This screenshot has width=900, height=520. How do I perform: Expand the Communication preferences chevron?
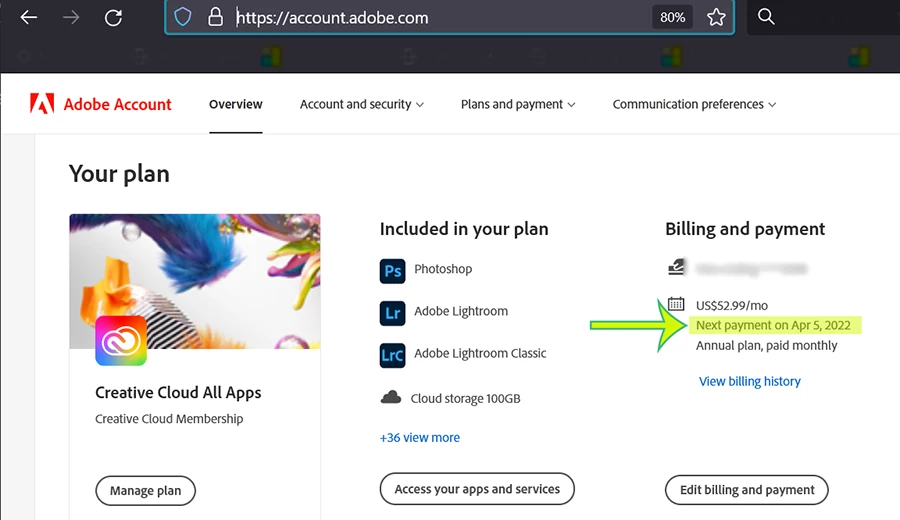[772, 105]
